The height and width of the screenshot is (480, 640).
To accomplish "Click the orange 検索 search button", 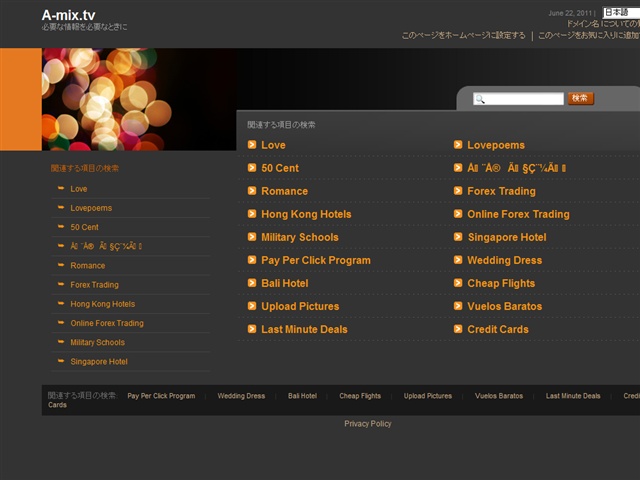I will 580,98.
